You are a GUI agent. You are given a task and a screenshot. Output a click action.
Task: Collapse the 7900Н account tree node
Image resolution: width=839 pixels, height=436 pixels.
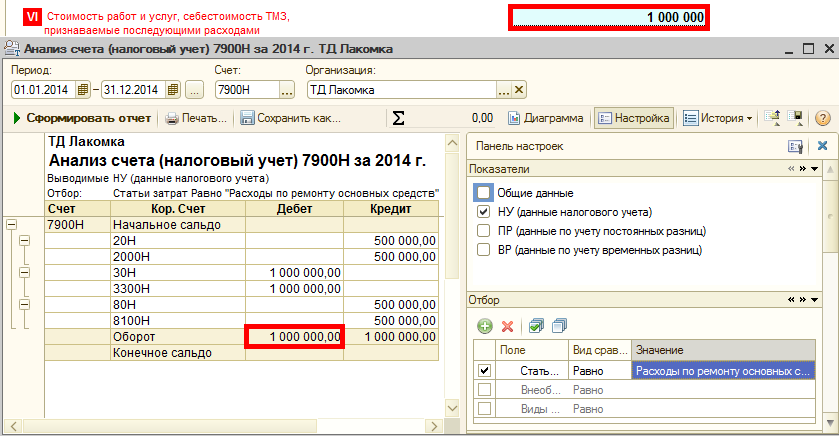[x=11, y=225]
